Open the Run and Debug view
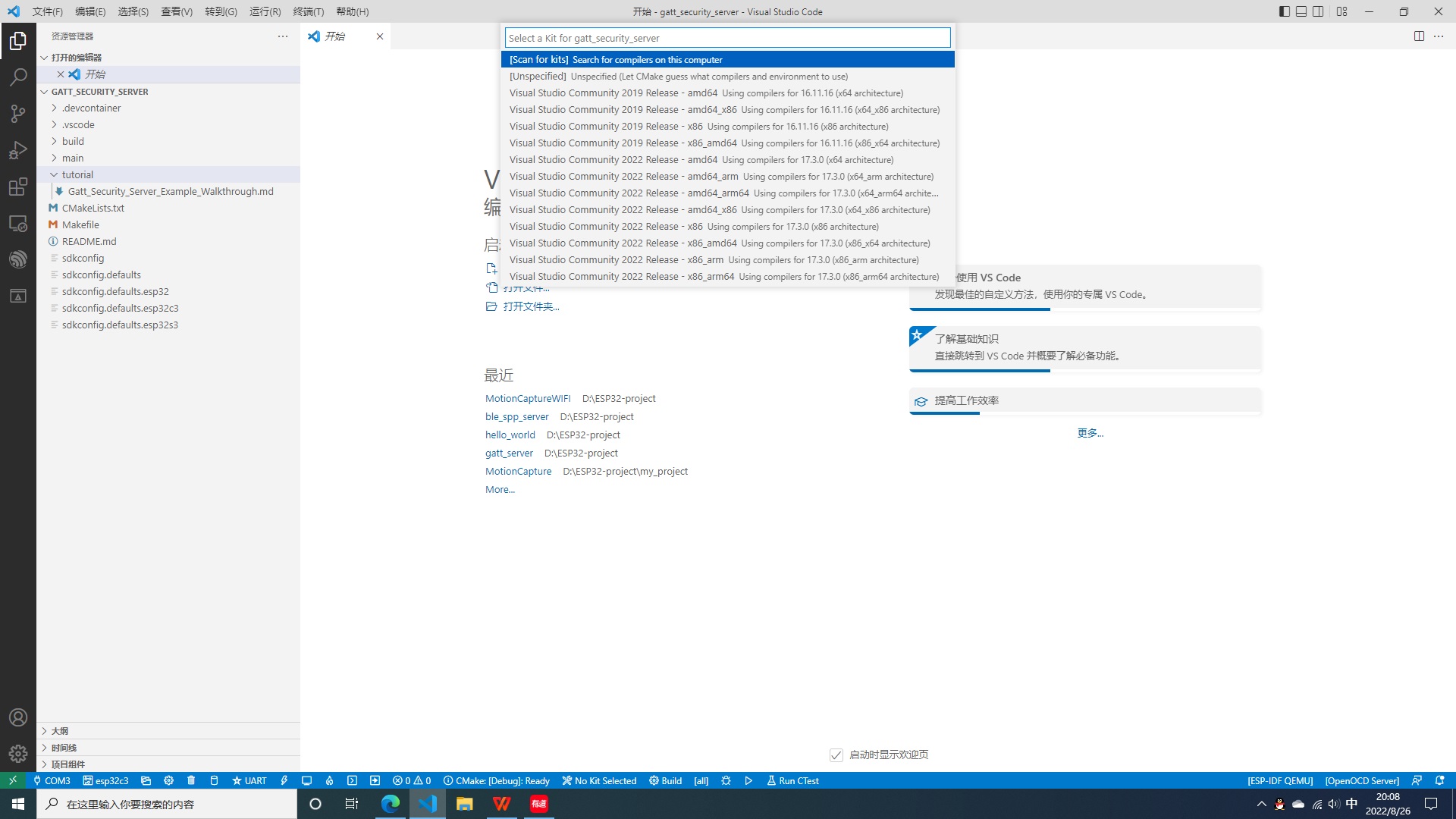Viewport: 1456px width, 819px height. [x=18, y=150]
